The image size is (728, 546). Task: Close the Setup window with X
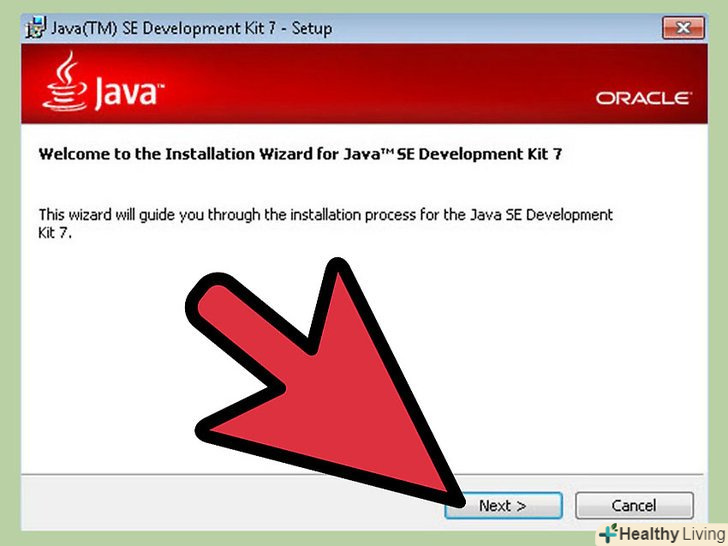tap(683, 28)
